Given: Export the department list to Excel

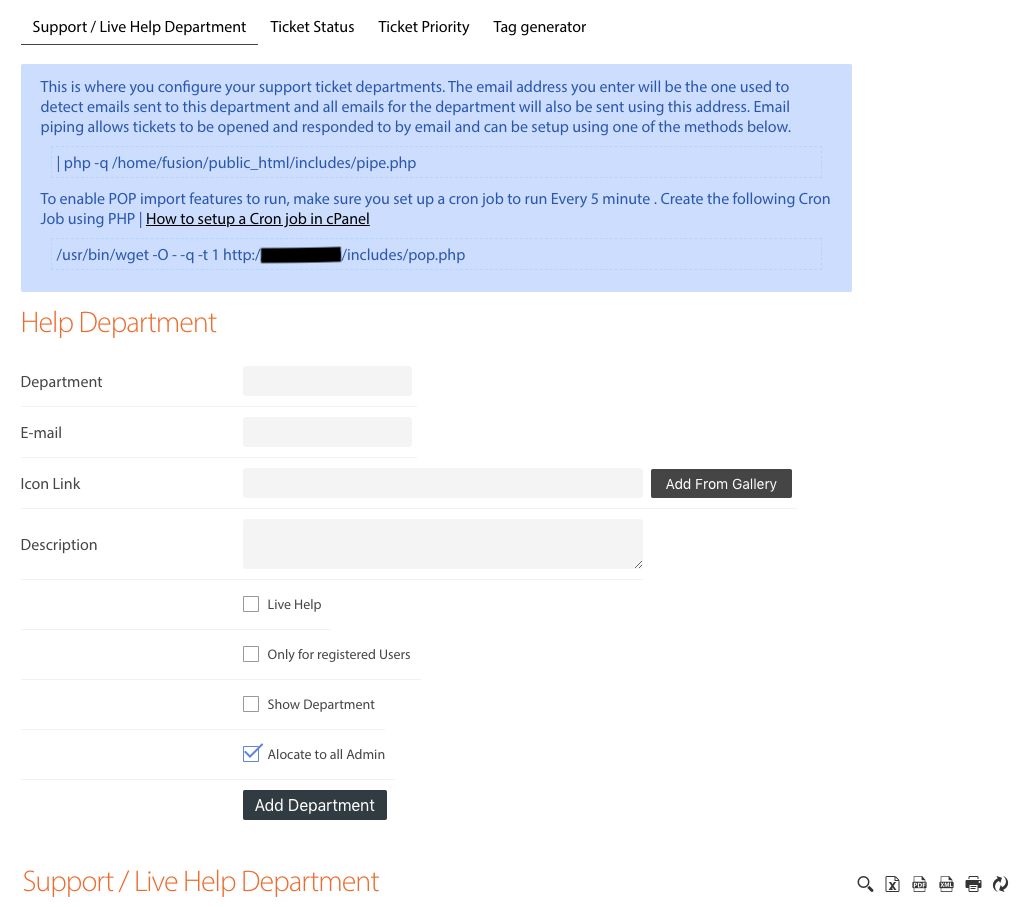Looking at the screenshot, I should [892, 884].
